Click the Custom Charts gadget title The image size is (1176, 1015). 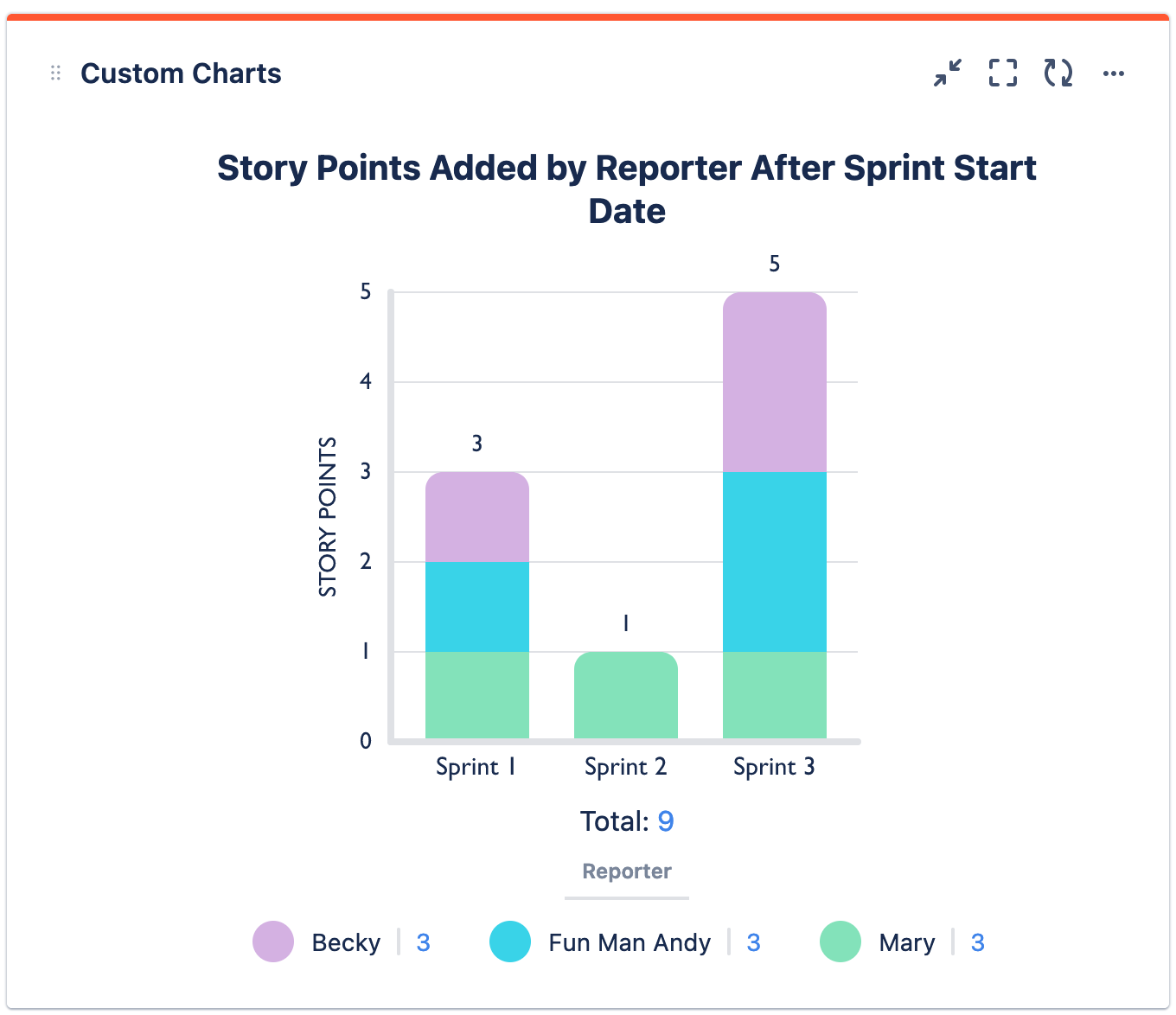181,73
